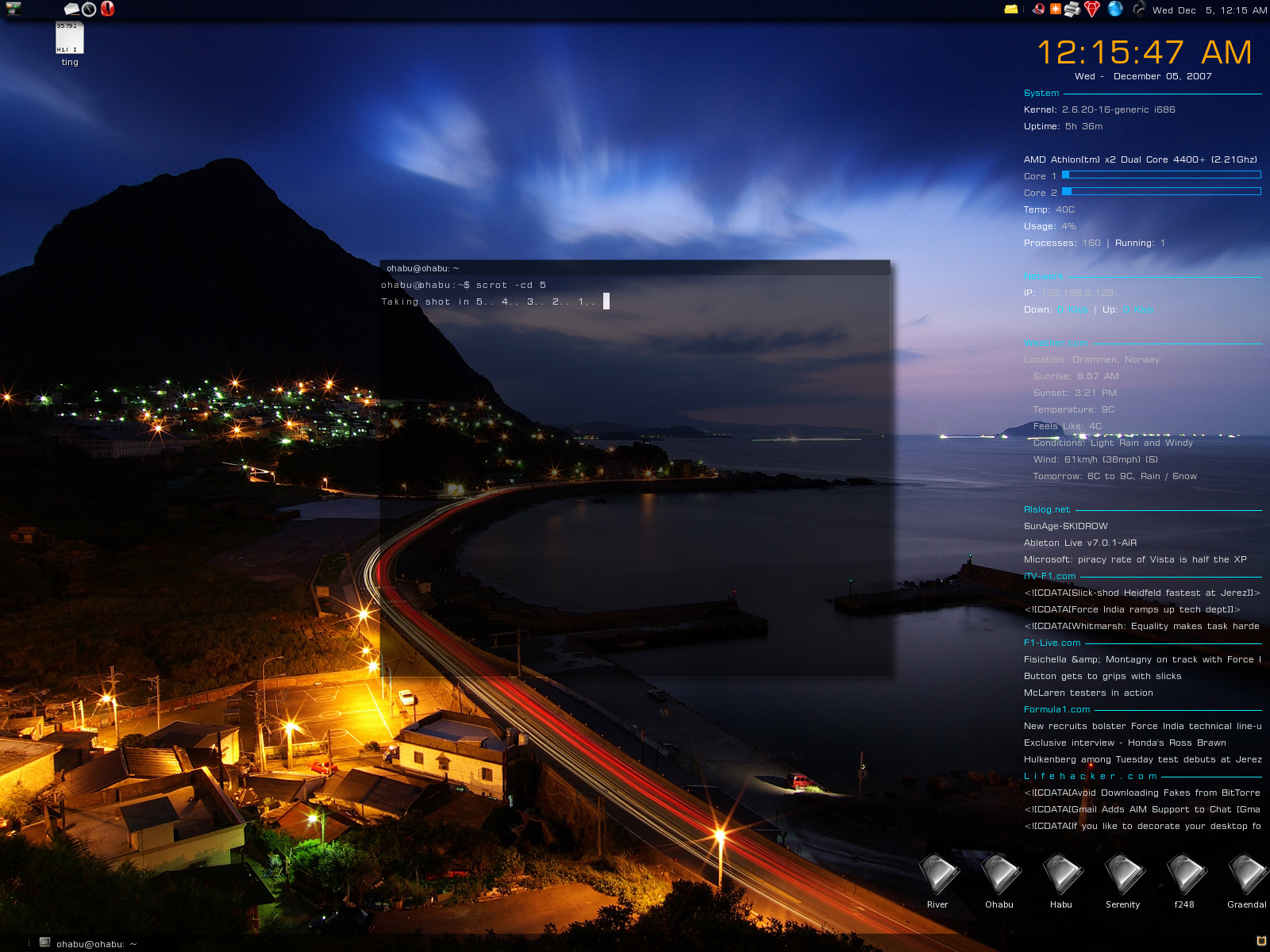Open the 'ting' file on the desktop
The height and width of the screenshot is (952, 1270).
70,40
